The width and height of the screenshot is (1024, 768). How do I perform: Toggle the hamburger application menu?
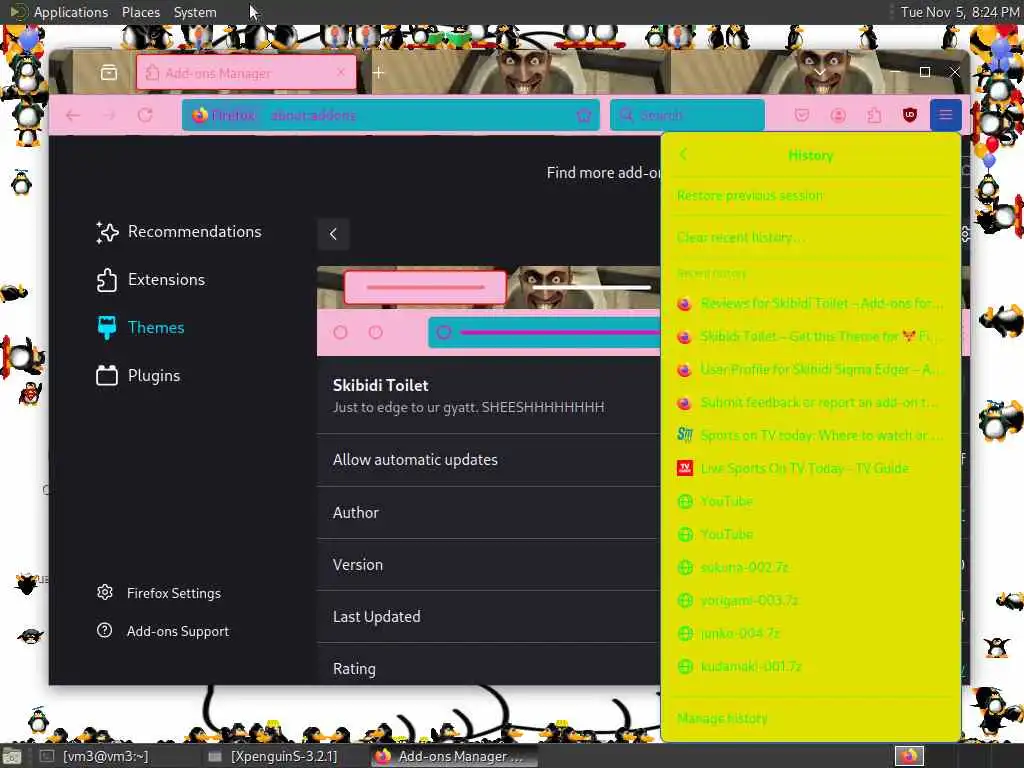946,115
